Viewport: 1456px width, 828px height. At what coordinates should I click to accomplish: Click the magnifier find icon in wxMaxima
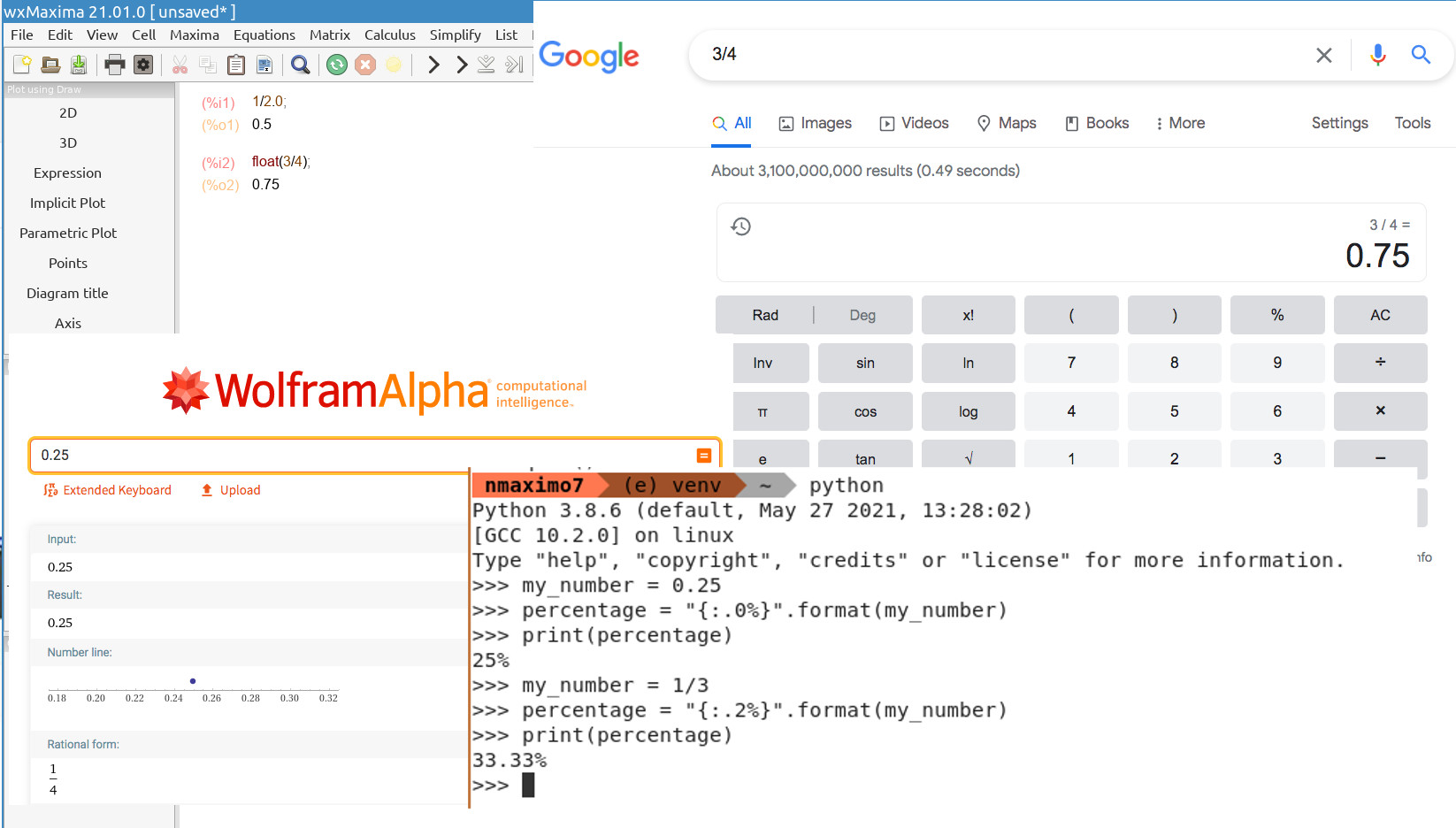301,65
